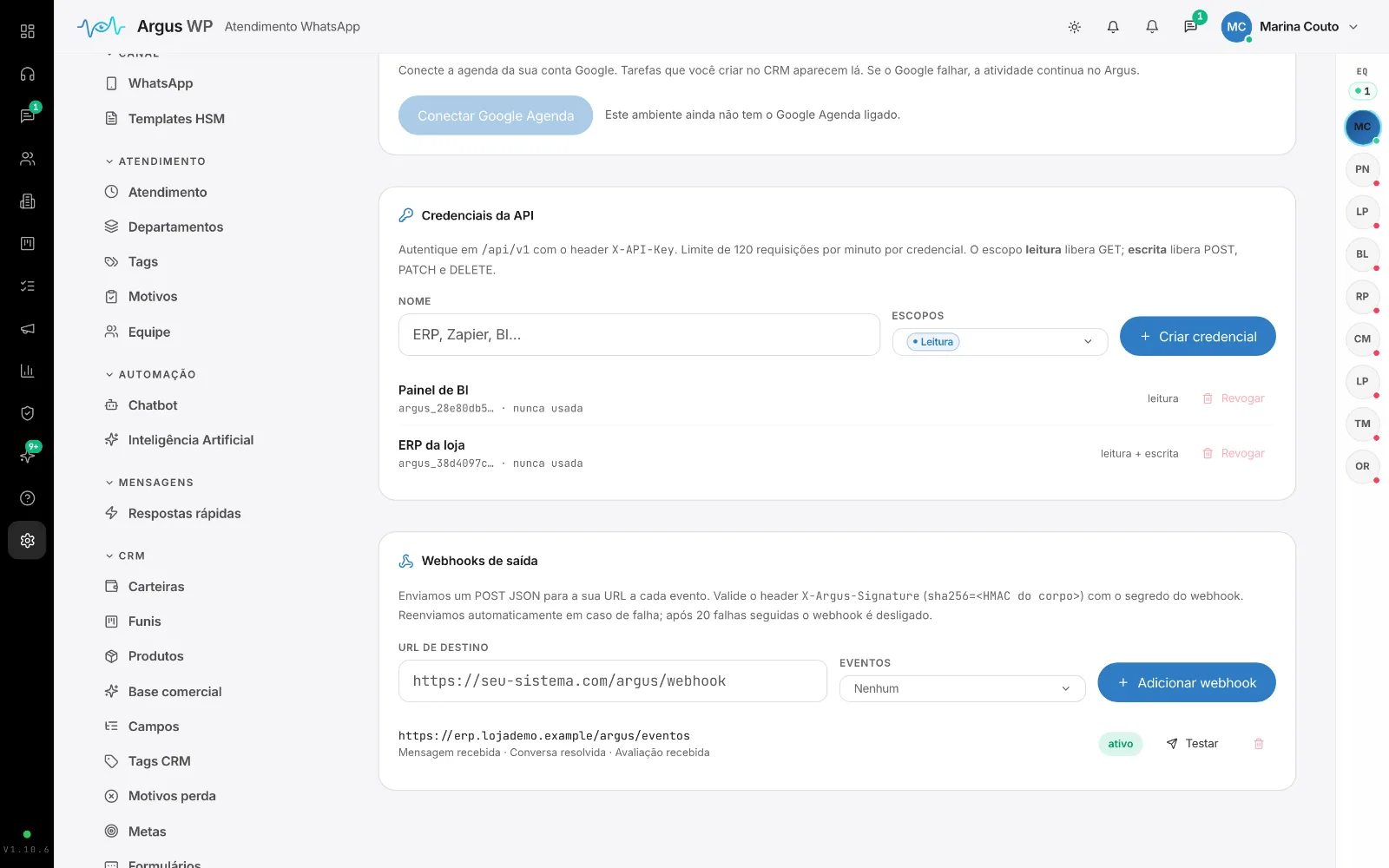The height and width of the screenshot is (868, 1389).
Task: Select the RP avatar in team rail
Action: click(1362, 297)
